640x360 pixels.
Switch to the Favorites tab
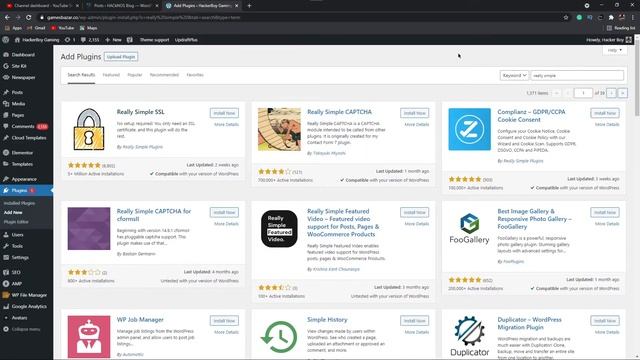click(x=195, y=75)
